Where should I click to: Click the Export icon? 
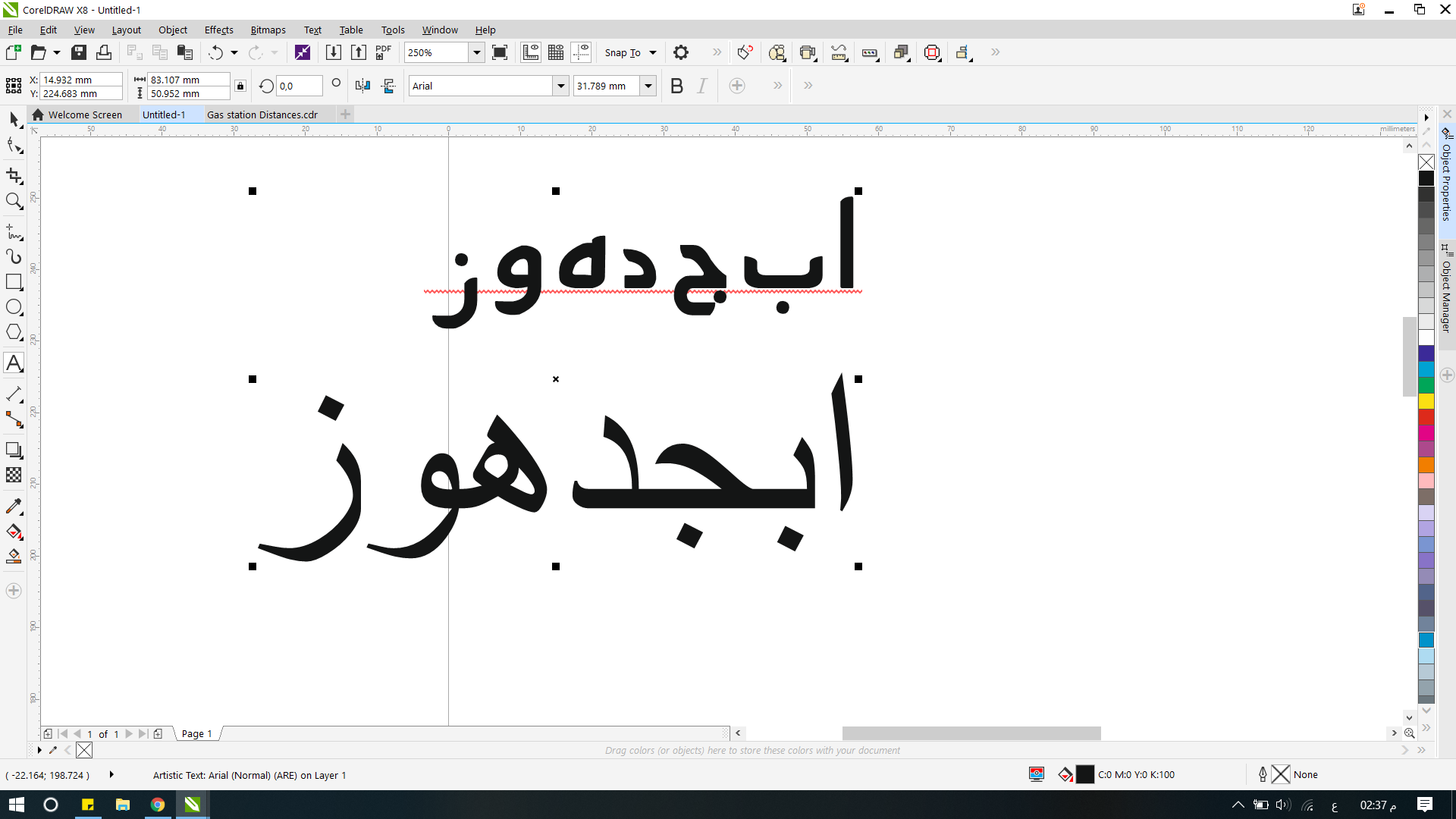pyautogui.click(x=359, y=52)
